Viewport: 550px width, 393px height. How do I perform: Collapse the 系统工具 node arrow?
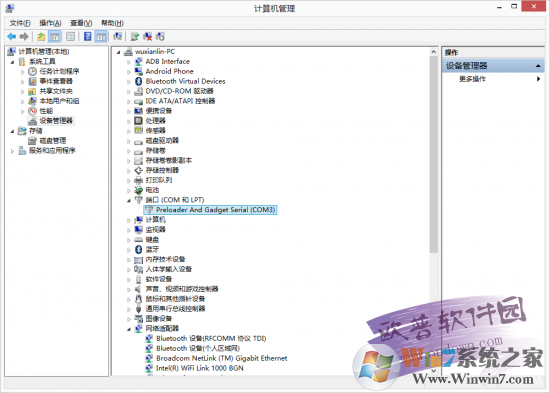pyautogui.click(x=13, y=62)
